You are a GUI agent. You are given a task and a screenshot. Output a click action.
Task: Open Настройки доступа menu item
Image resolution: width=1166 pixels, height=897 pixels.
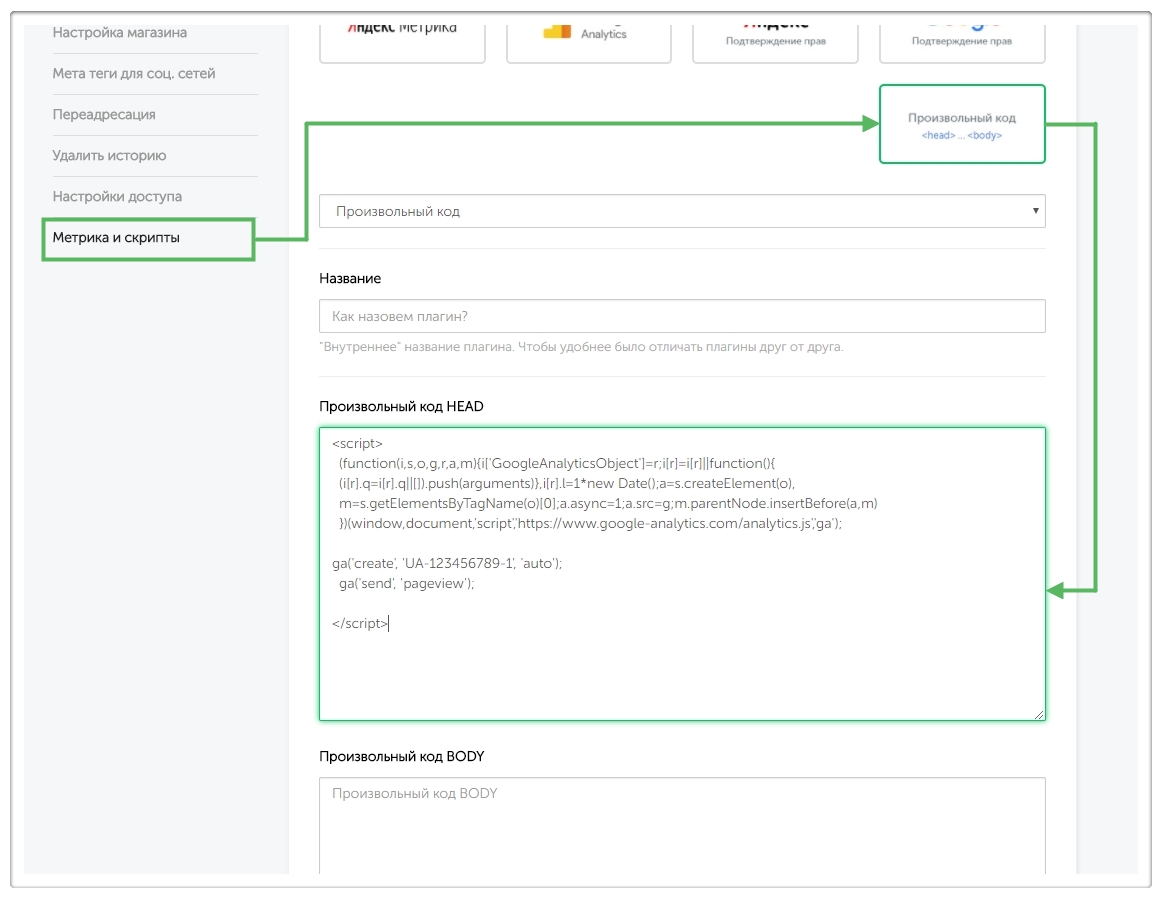tap(117, 197)
